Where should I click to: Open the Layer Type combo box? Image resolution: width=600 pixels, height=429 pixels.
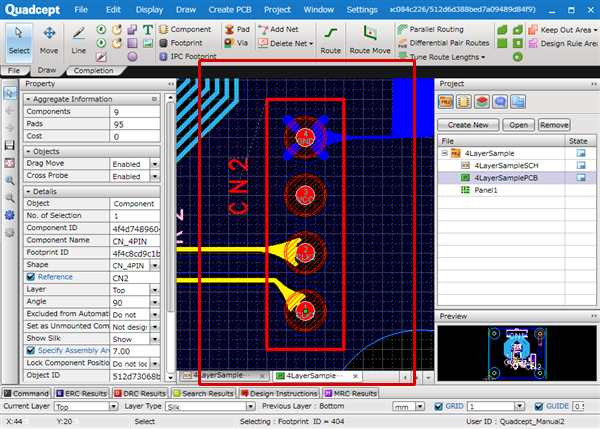210,406
